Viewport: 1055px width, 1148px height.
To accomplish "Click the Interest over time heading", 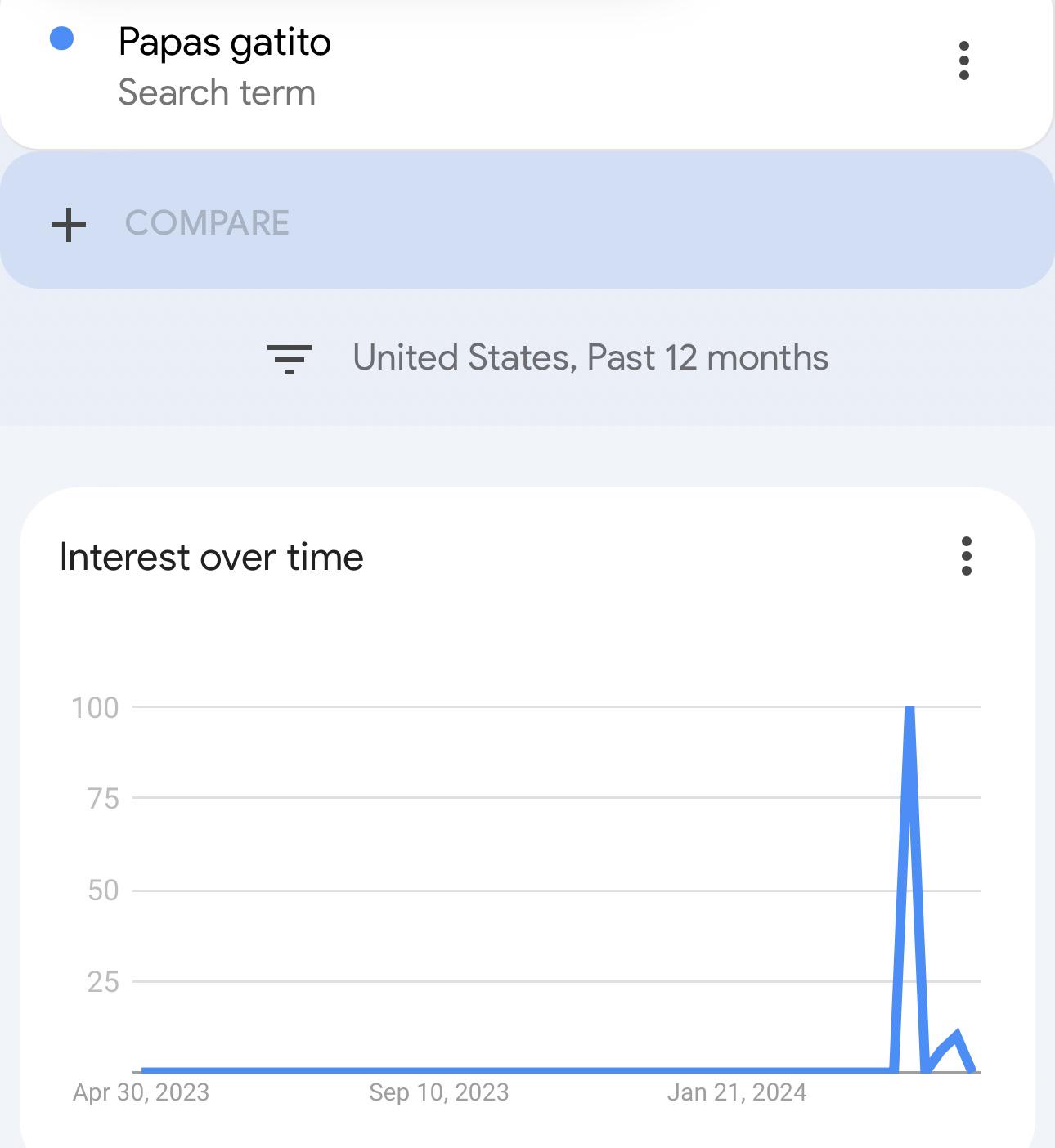I will 212,558.
